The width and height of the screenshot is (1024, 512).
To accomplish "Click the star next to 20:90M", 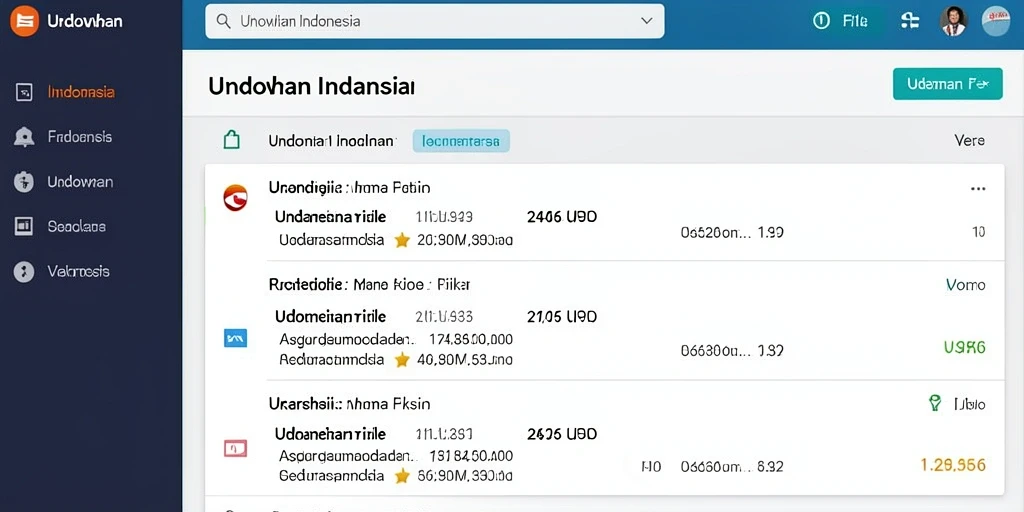I will click(402, 240).
